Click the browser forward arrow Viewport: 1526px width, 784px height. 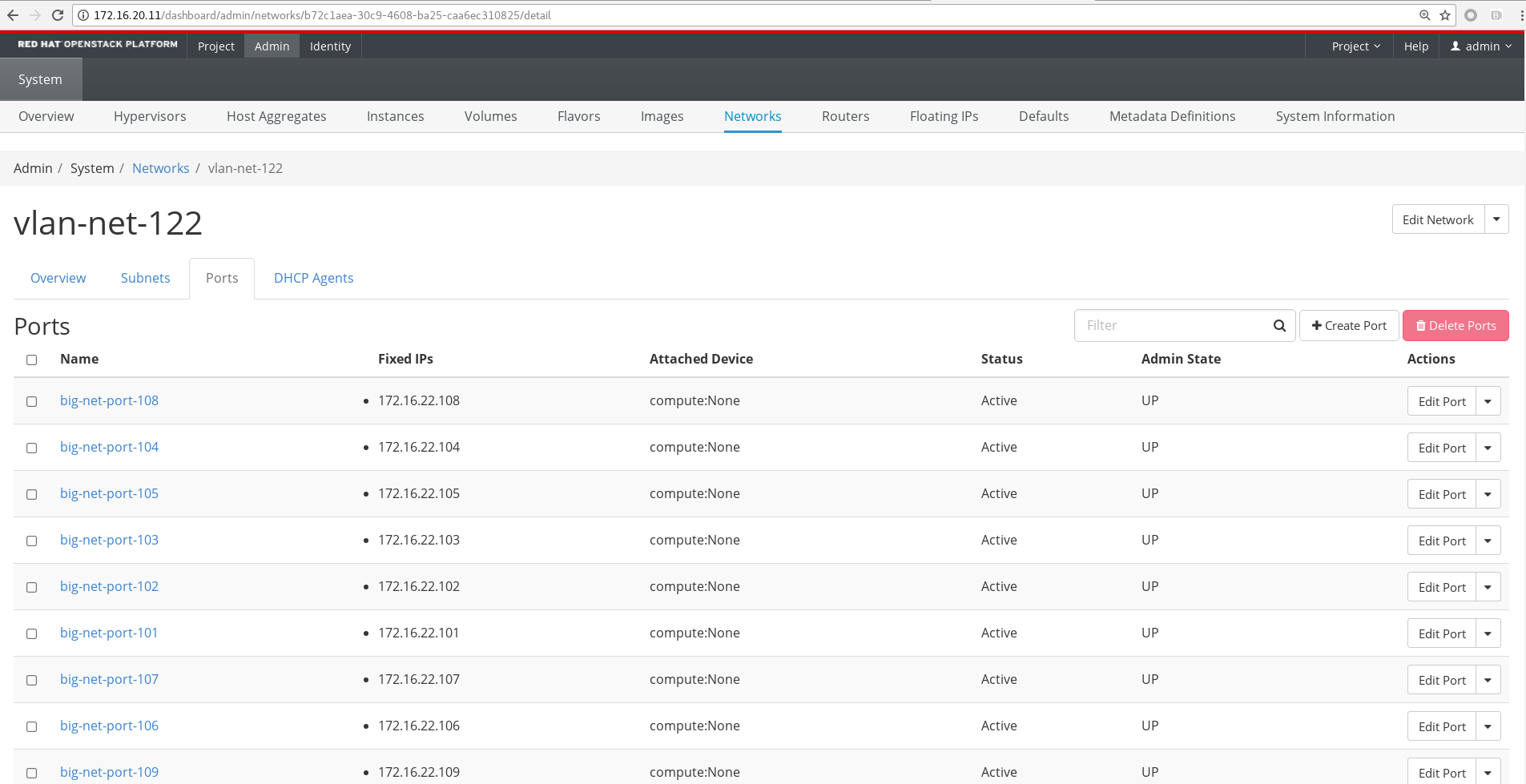pos(35,15)
